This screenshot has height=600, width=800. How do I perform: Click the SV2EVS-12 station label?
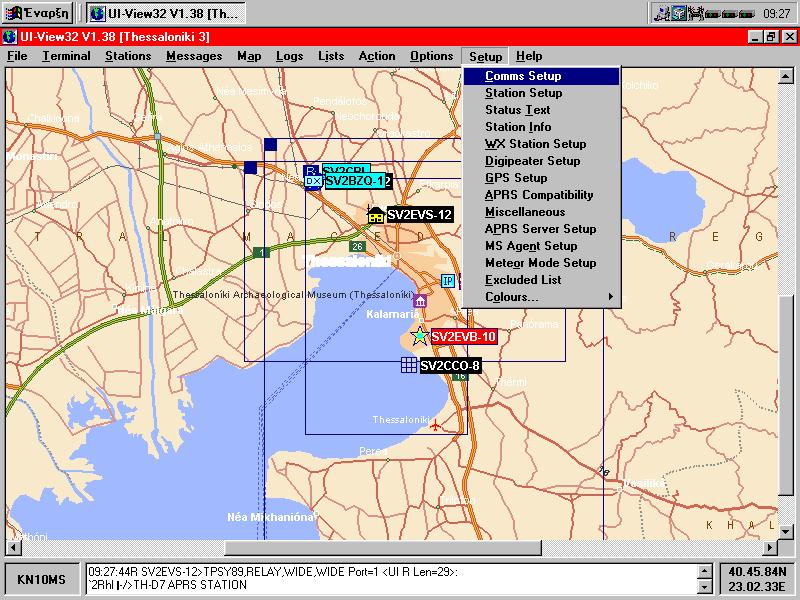(x=419, y=215)
